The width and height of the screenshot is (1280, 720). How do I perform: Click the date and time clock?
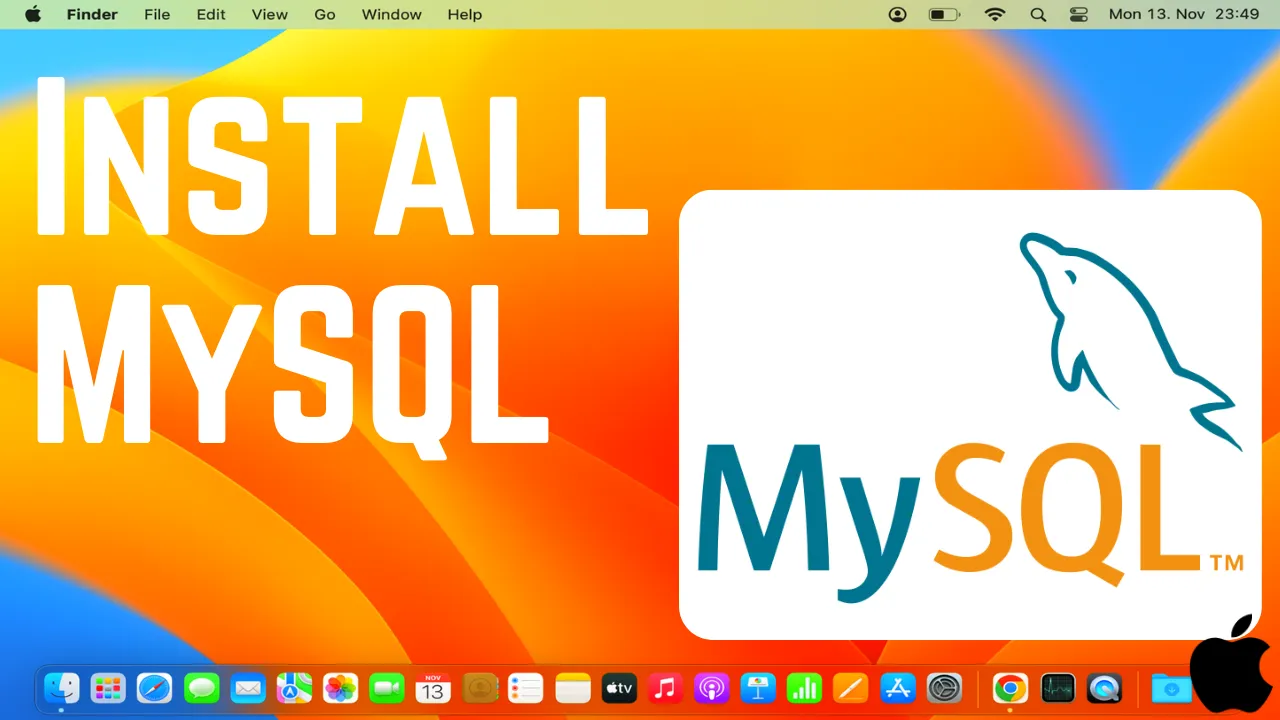[1183, 14]
